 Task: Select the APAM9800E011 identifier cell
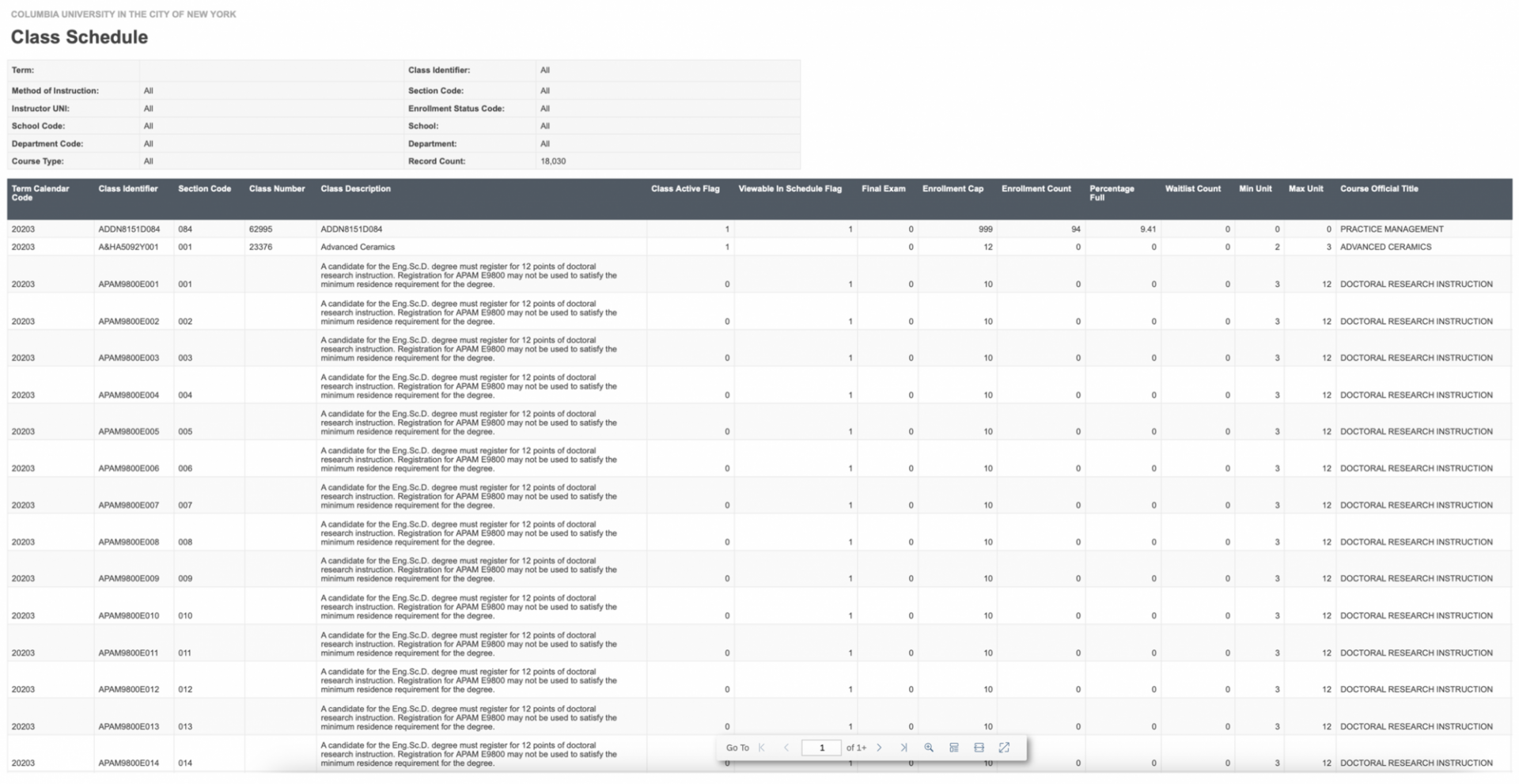tap(128, 653)
